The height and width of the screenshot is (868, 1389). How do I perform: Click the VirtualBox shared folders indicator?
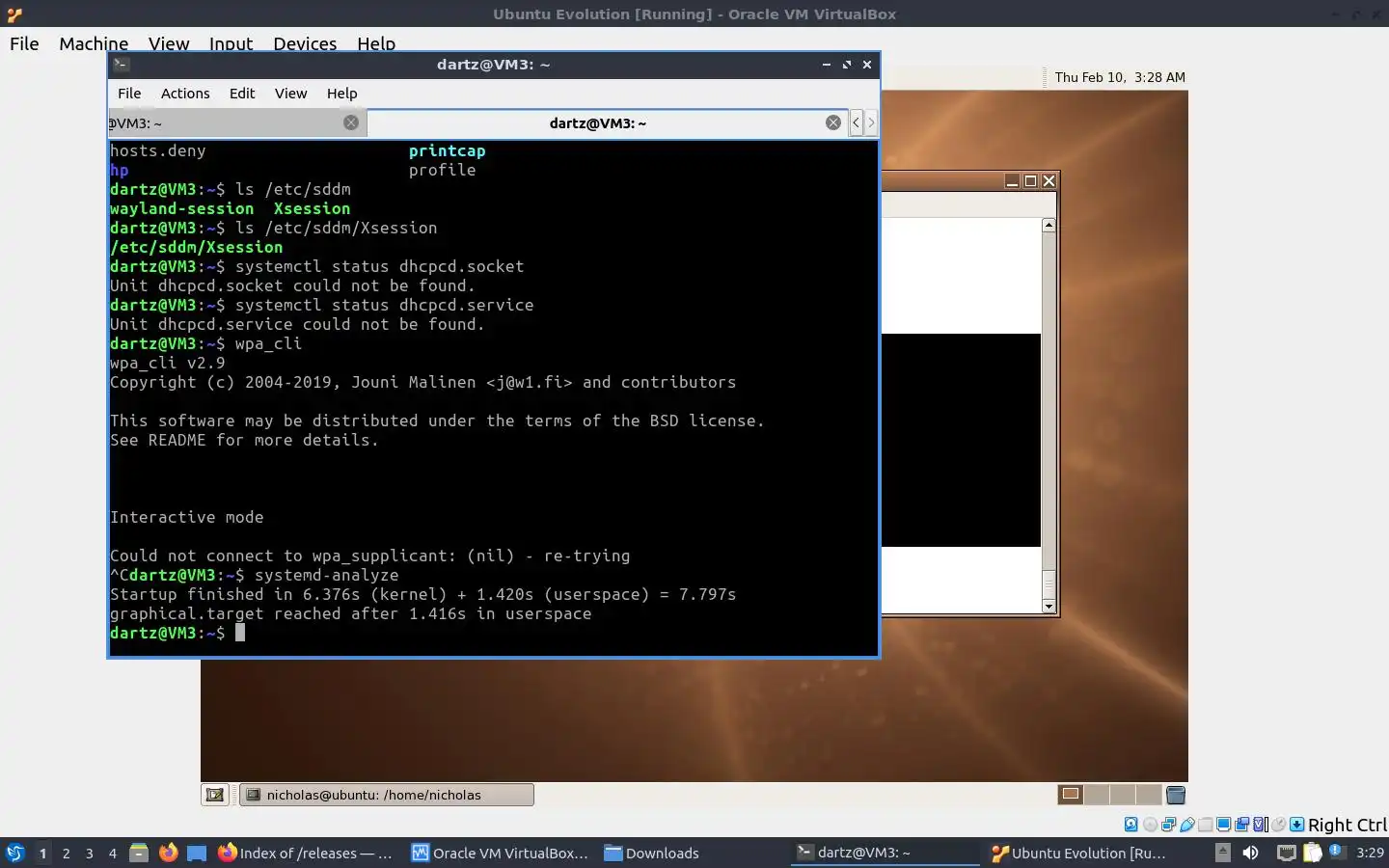point(1205,825)
